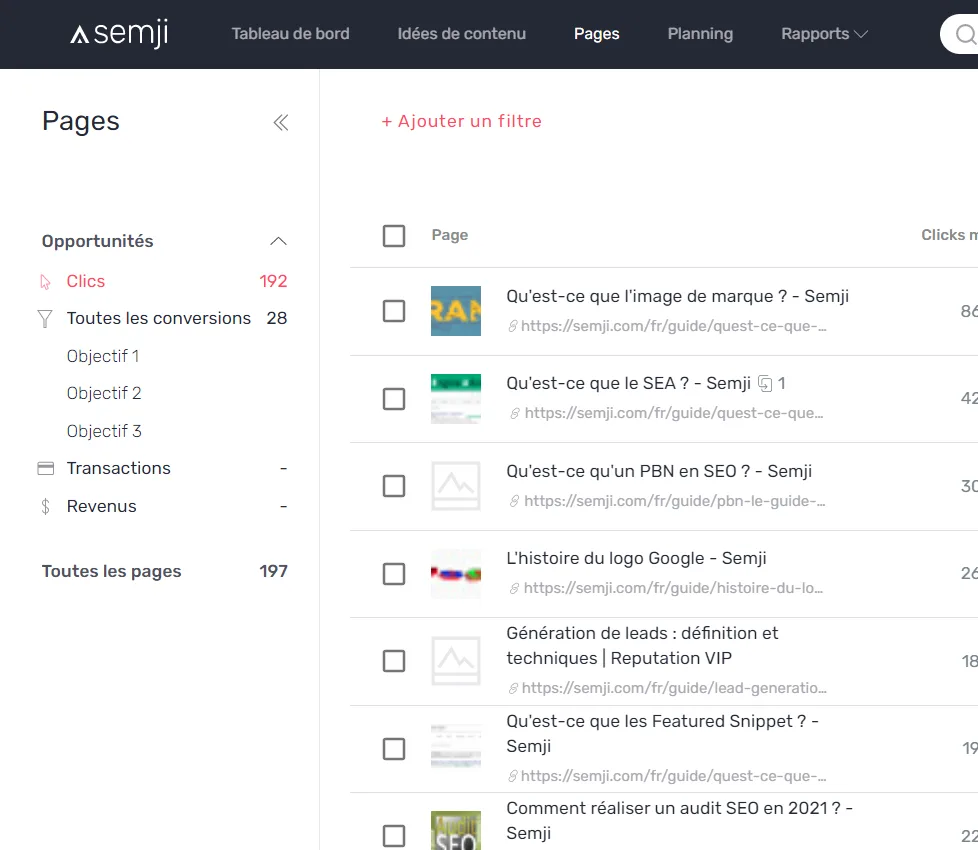Open the search magnifier icon

point(966,34)
